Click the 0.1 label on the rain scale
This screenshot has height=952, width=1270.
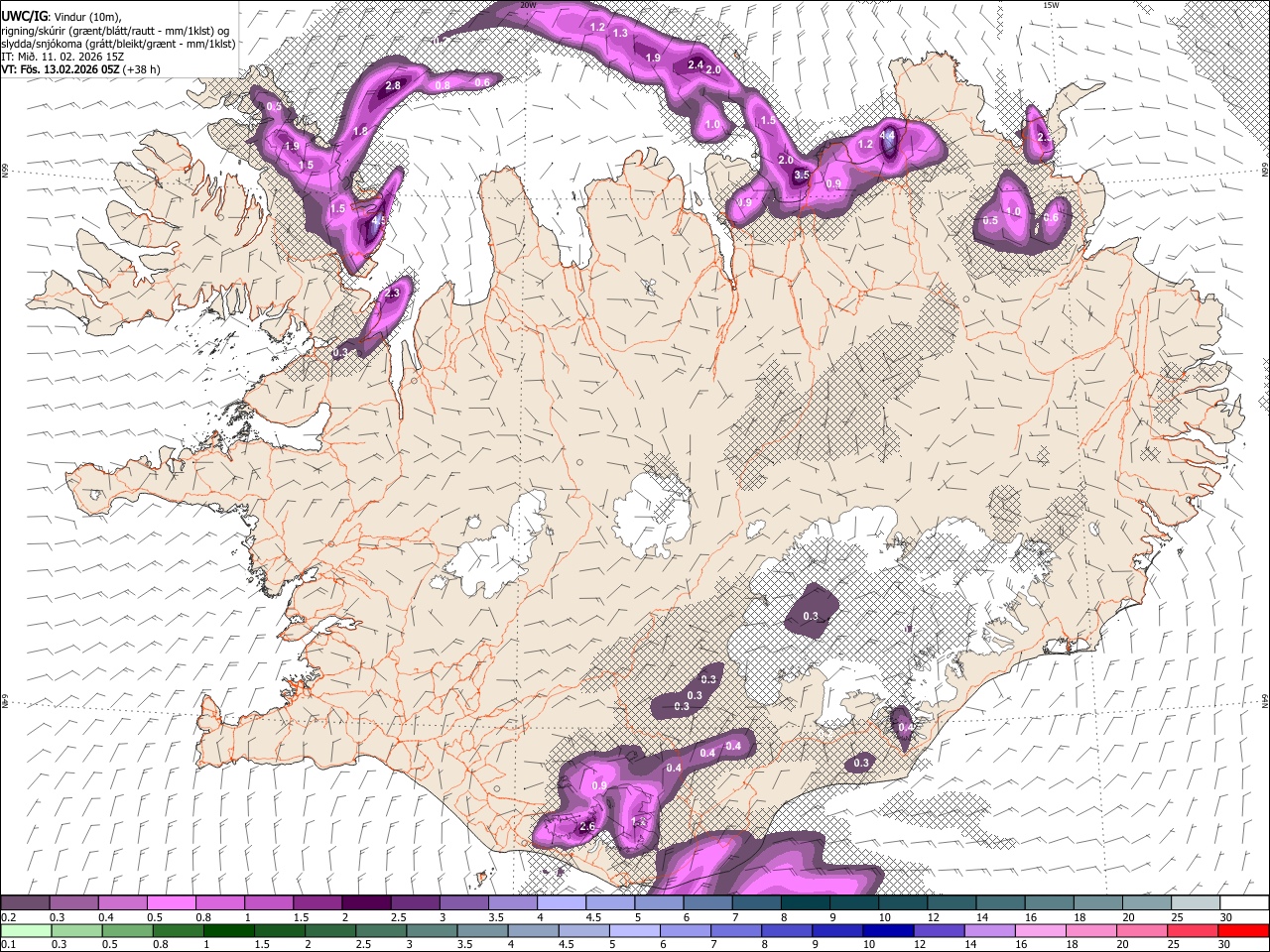click(x=8, y=945)
